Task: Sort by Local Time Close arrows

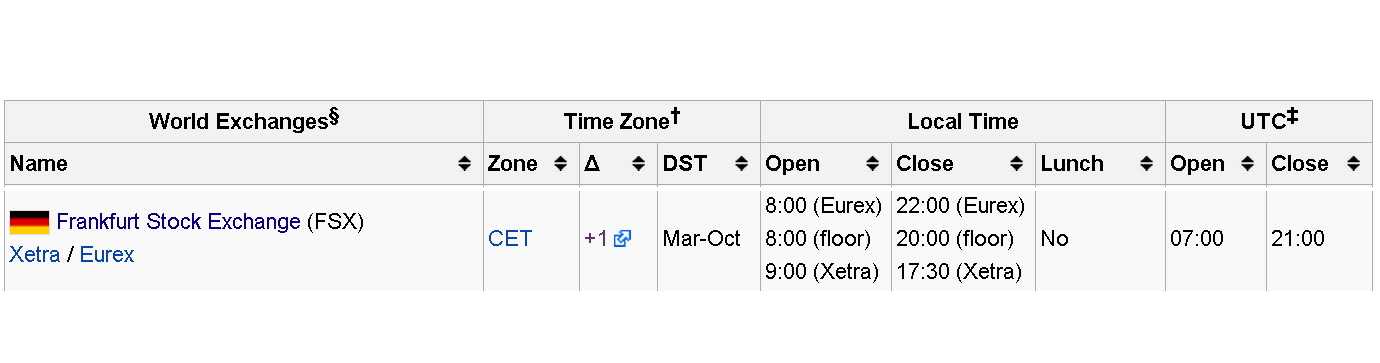Action: (1016, 164)
